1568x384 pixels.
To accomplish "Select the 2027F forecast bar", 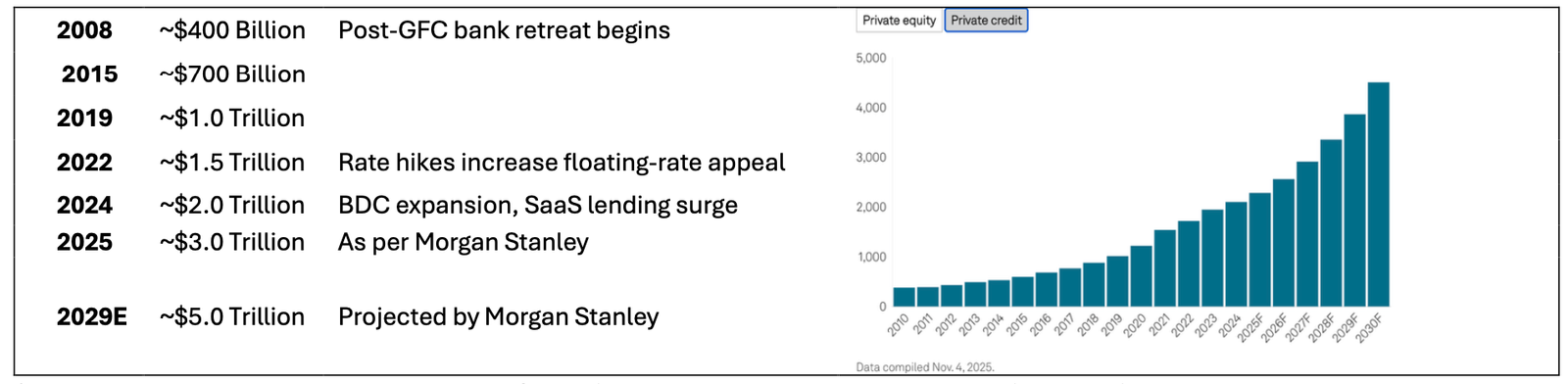I will point(1307,234).
